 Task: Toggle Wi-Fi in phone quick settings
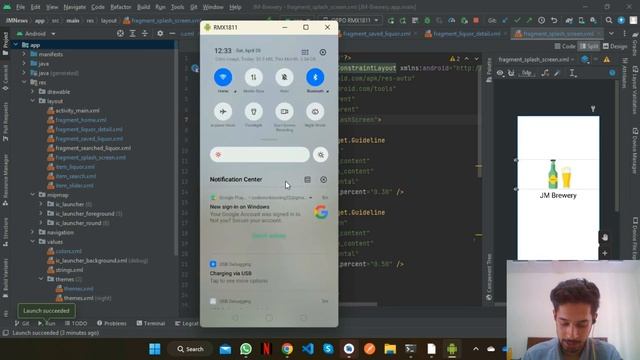point(223,77)
